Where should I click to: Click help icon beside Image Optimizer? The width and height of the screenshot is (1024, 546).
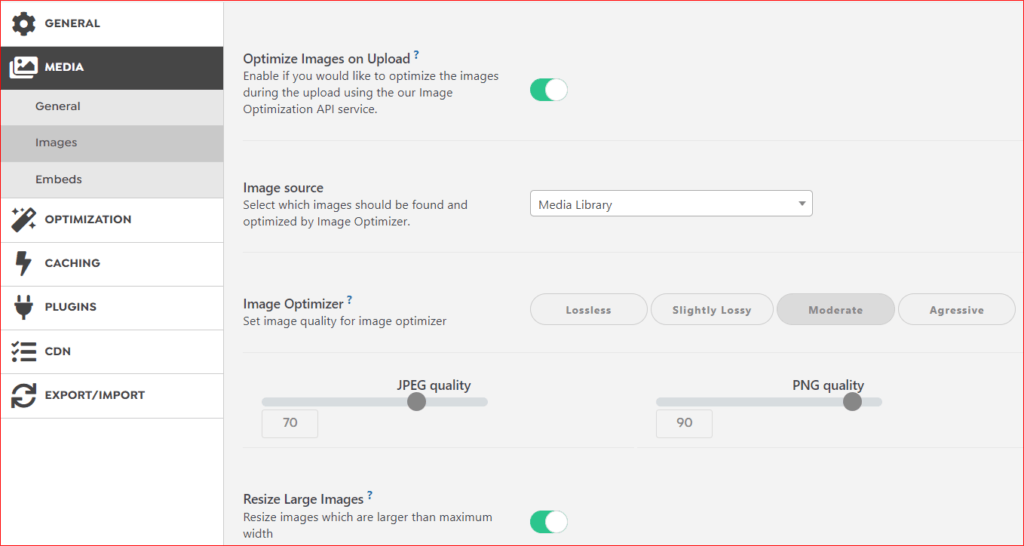click(x=349, y=300)
